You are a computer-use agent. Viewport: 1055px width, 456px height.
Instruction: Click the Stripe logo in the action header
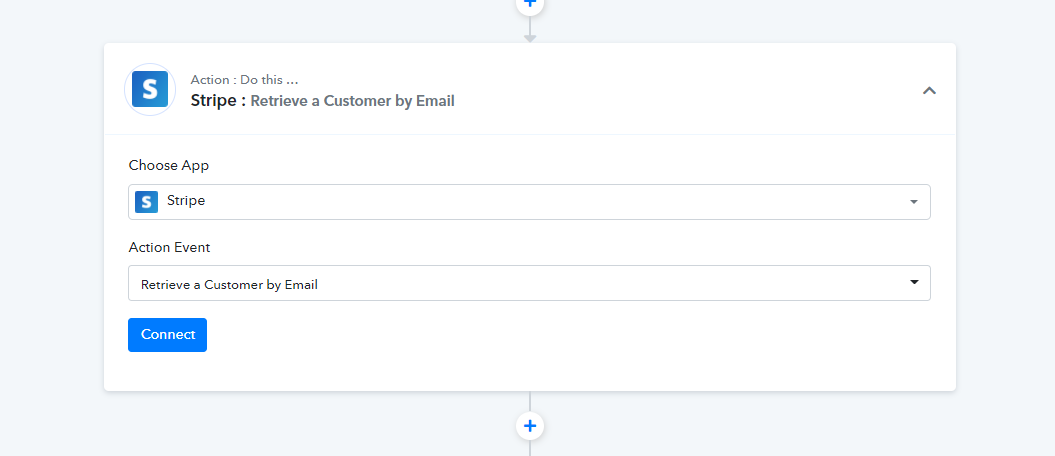[150, 89]
